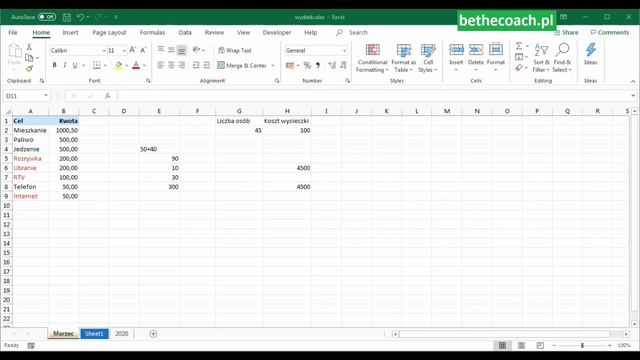The height and width of the screenshot is (360, 640).
Task: Click the Copy icon
Action: 29,58
